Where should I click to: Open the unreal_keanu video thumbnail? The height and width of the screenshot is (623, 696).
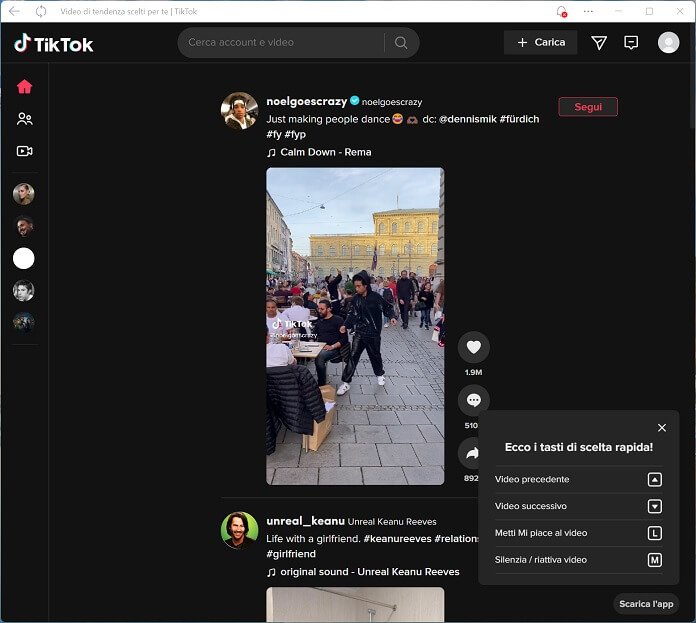pos(355,604)
